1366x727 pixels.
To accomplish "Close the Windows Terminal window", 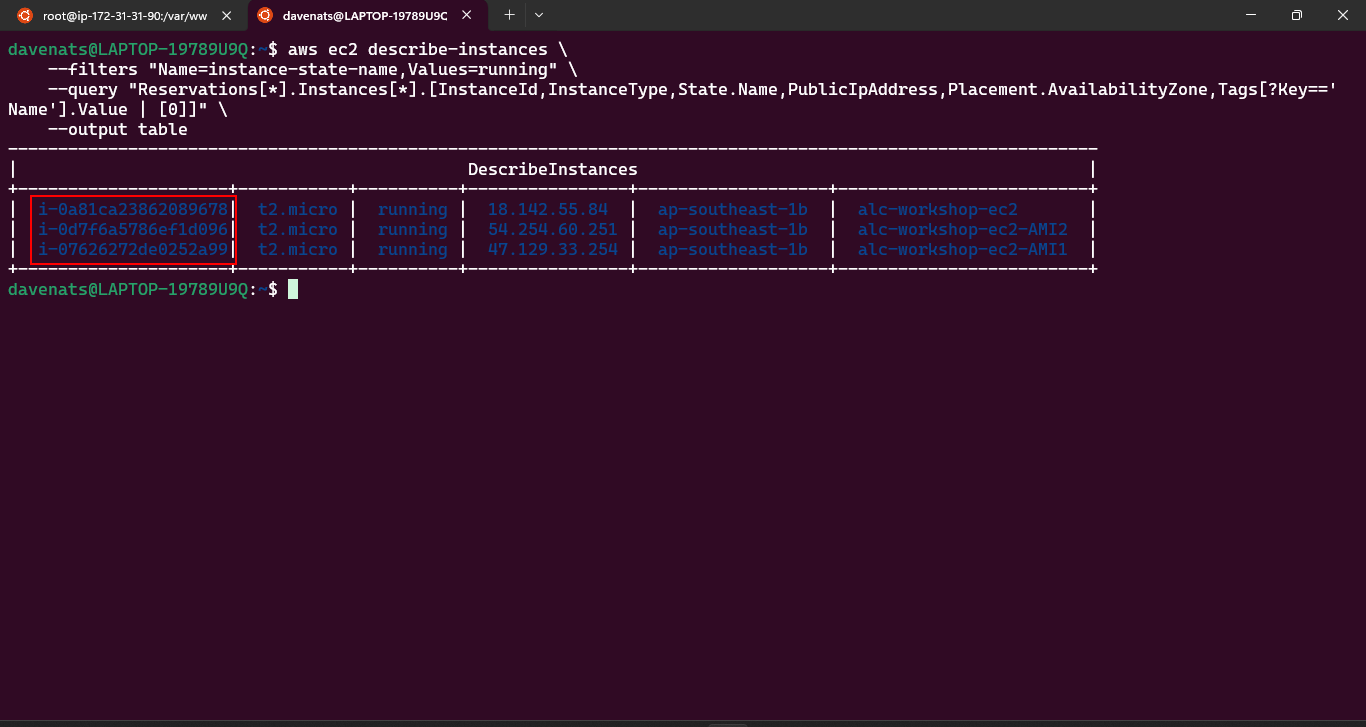I will (1342, 15).
